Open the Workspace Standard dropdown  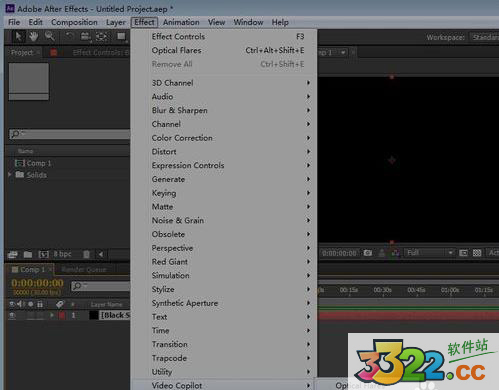pos(484,37)
